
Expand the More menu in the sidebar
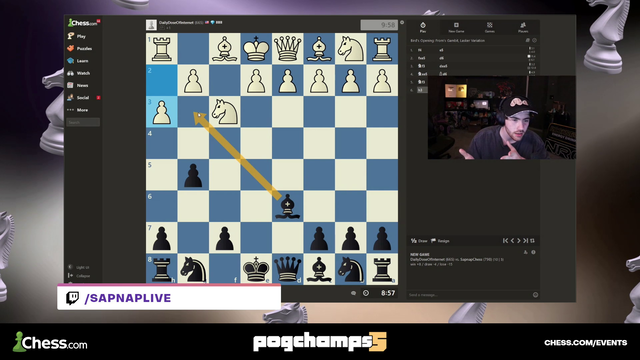(78, 110)
